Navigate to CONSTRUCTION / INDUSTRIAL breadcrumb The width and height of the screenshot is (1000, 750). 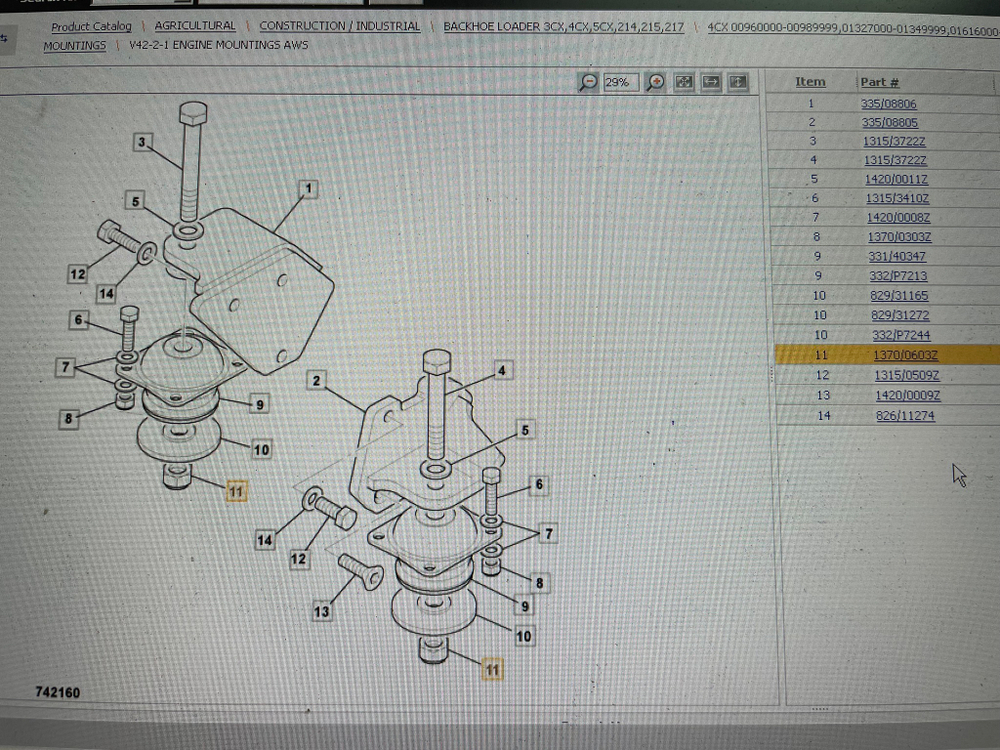point(339,26)
